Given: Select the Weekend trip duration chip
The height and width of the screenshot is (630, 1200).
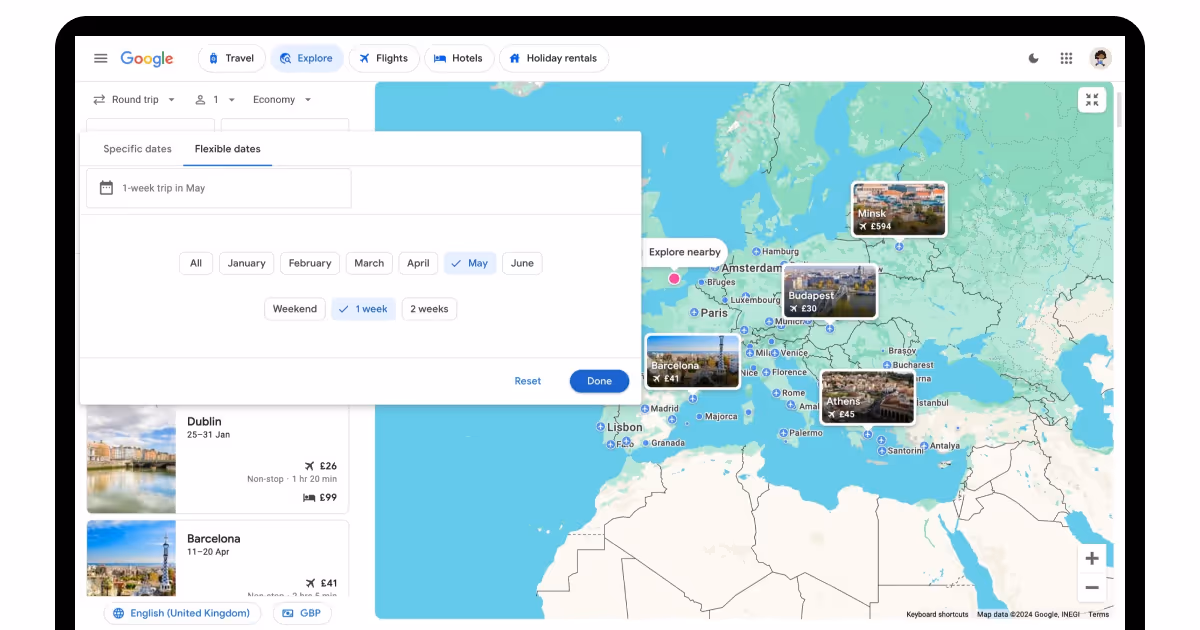Looking at the screenshot, I should tap(295, 308).
